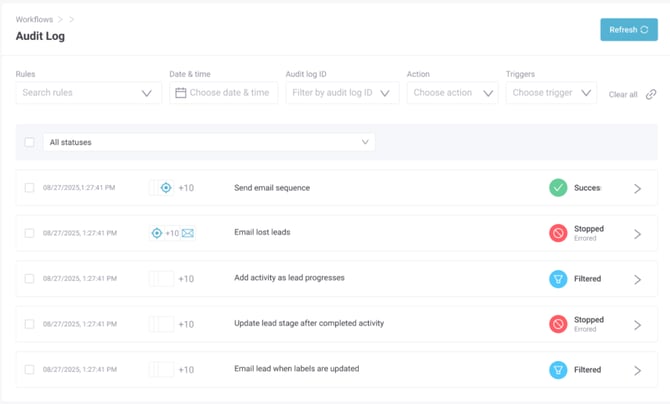Tick the checkbox for Send email sequence row
The width and height of the screenshot is (670, 404).
29,188
